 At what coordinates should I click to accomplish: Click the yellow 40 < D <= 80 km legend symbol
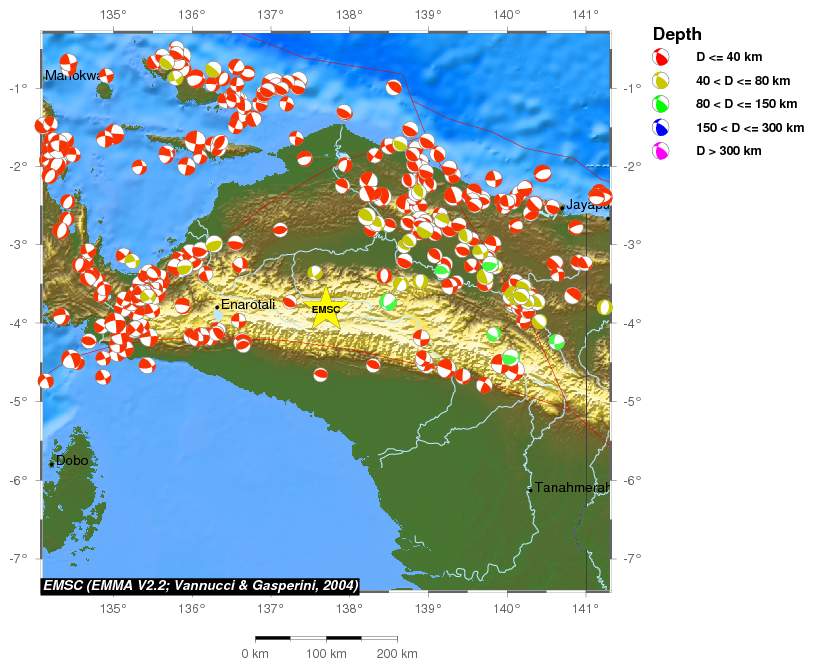661,81
